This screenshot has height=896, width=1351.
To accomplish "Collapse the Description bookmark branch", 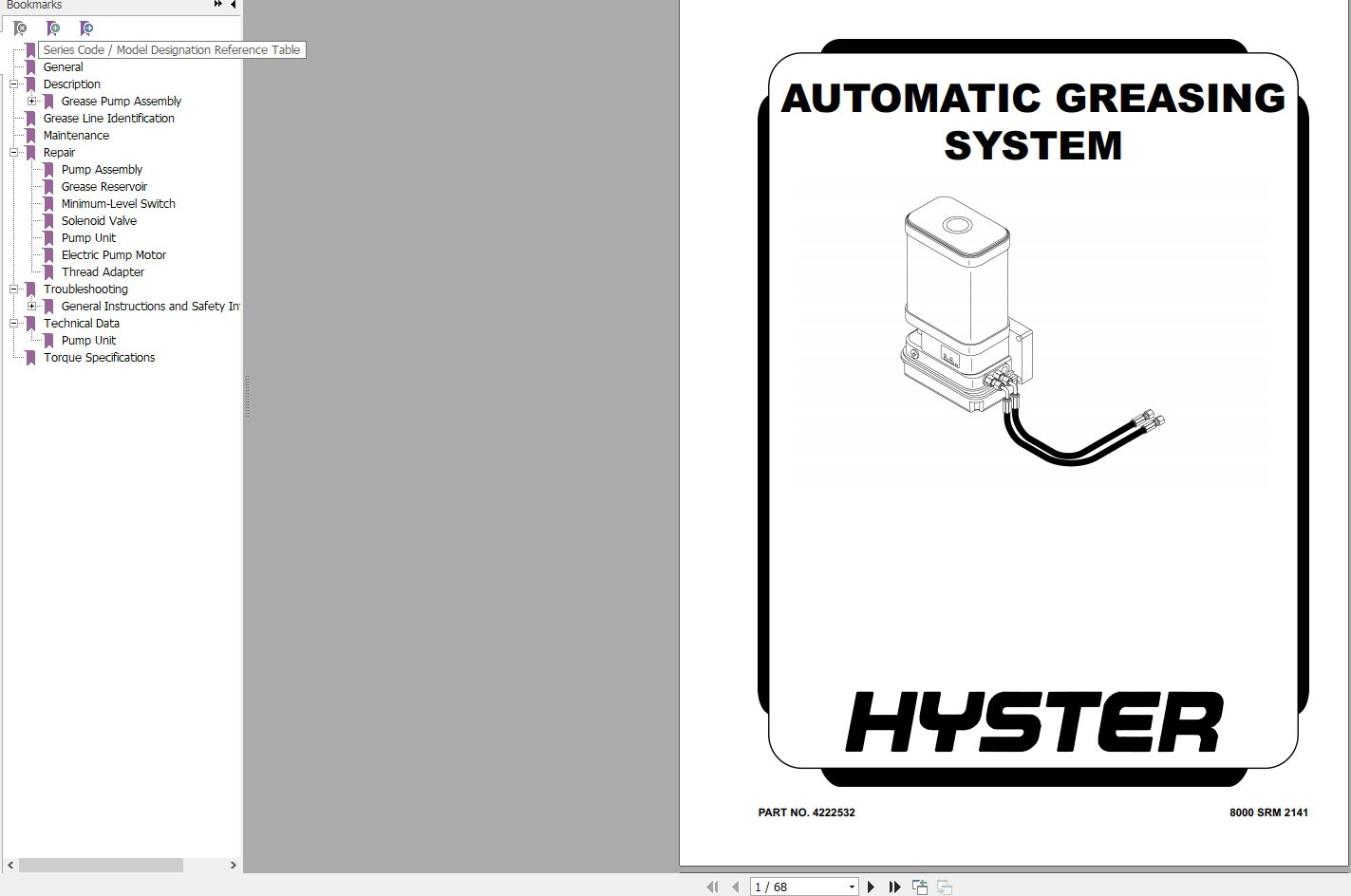I will point(14,84).
